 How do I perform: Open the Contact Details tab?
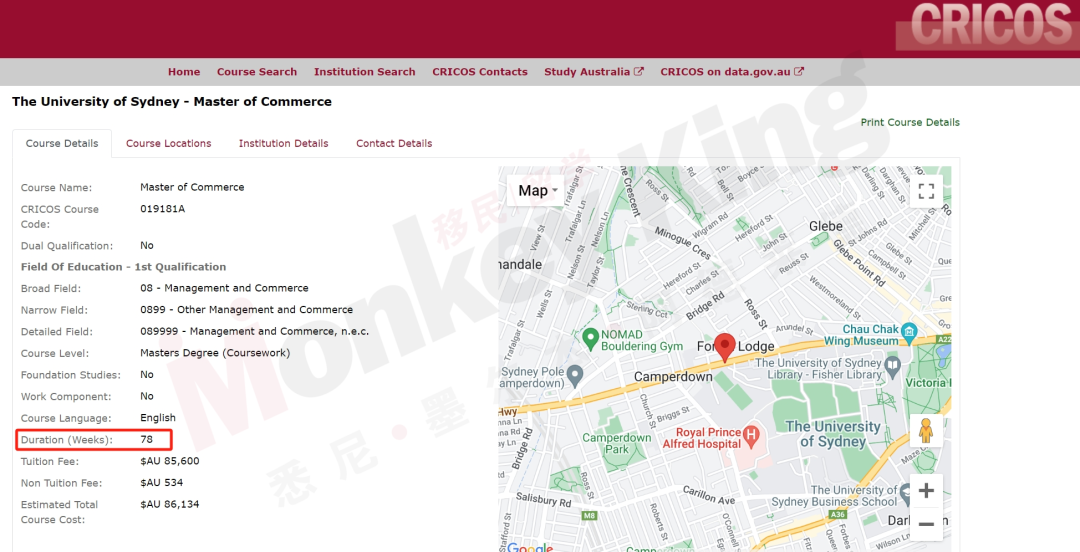(394, 143)
